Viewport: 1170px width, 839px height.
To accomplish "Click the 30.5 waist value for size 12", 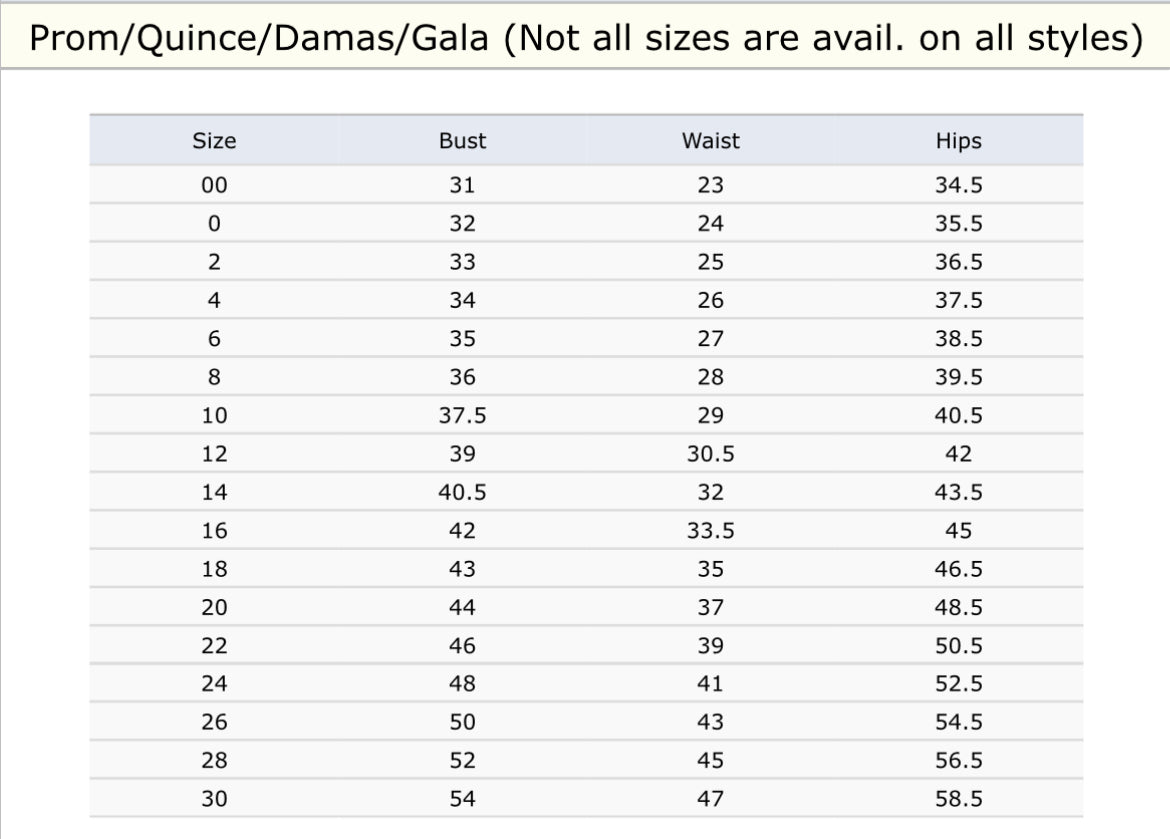I will tap(710, 454).
